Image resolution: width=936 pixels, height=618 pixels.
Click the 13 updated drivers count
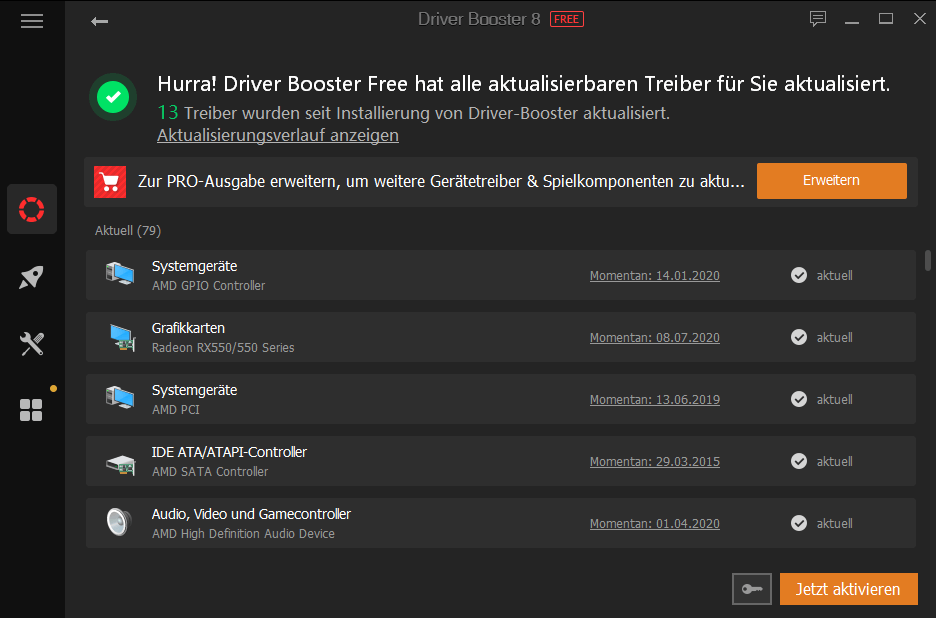168,112
